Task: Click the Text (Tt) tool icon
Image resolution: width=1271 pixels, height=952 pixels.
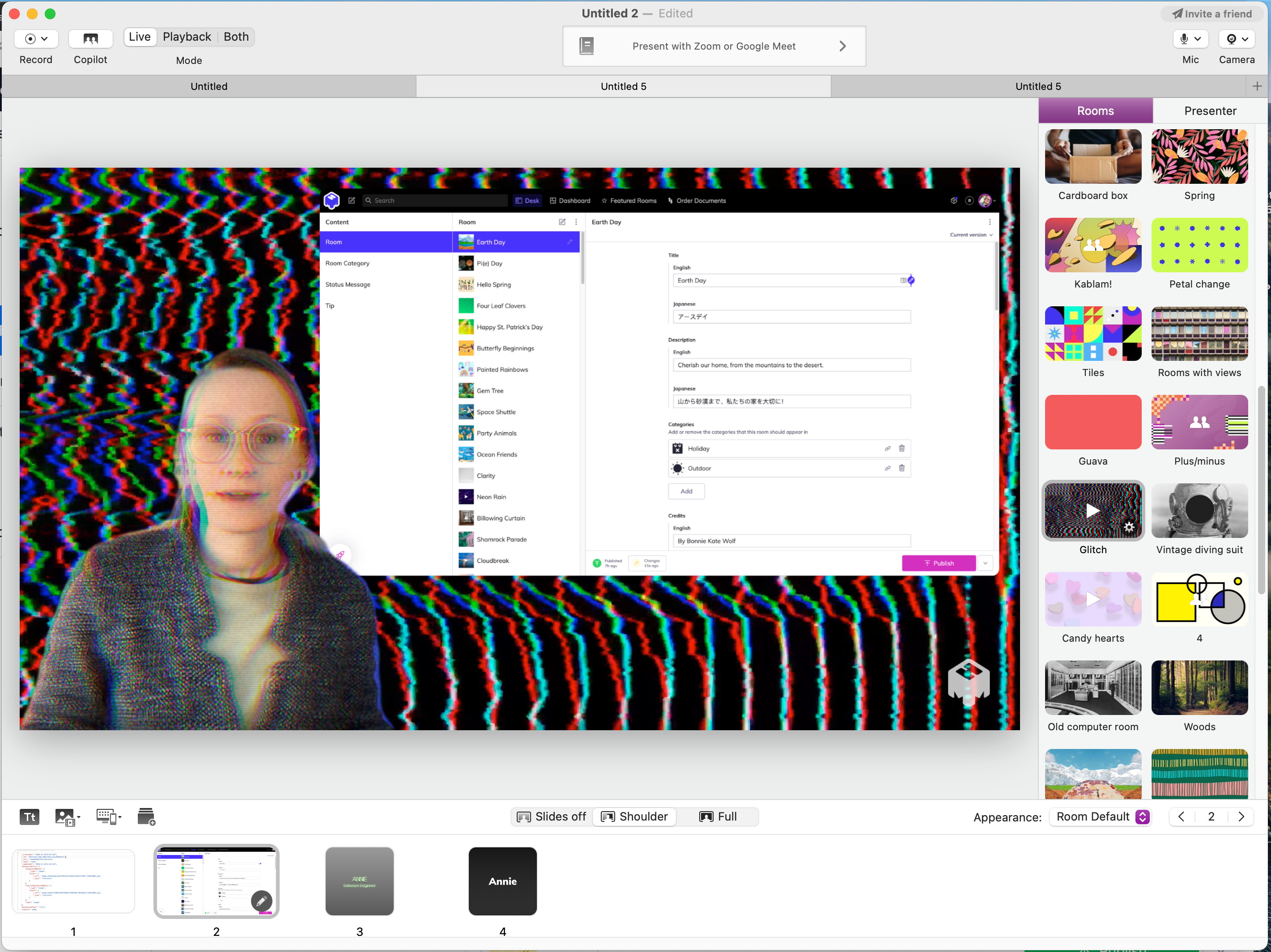Action: (30, 817)
